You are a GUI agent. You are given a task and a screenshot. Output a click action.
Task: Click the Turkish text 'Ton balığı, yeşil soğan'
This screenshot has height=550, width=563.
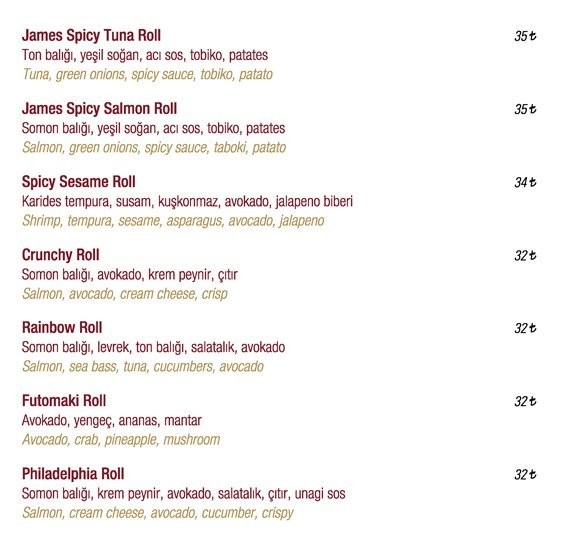click(80, 56)
